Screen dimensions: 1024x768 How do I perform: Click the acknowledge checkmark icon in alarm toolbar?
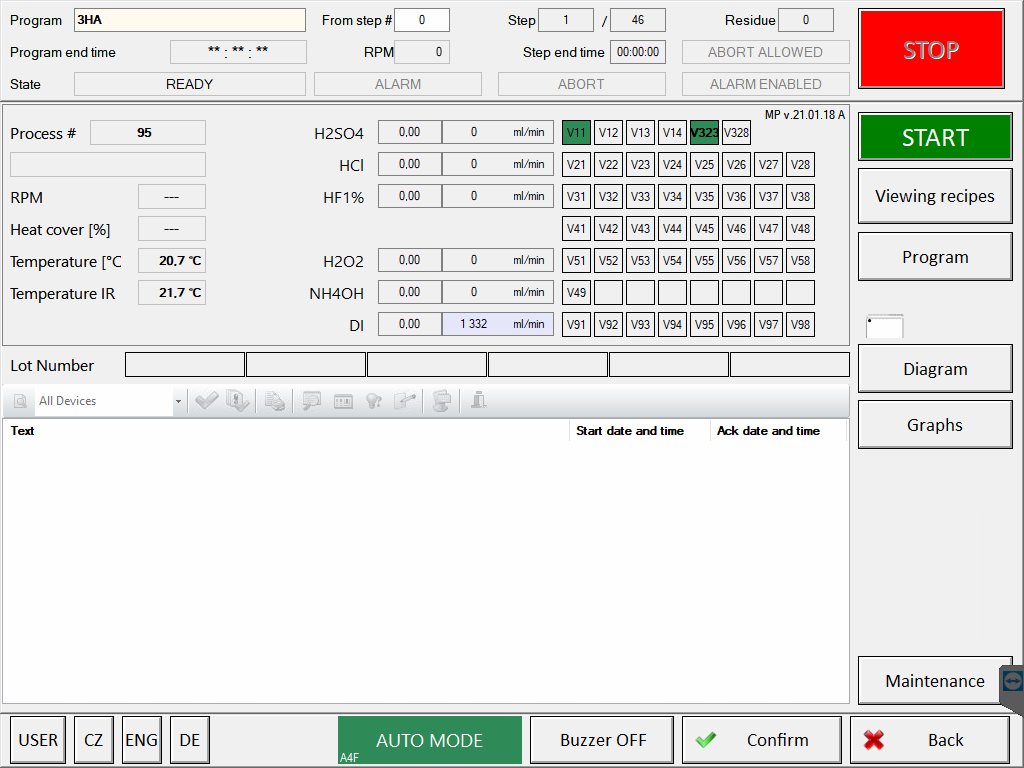tap(207, 401)
